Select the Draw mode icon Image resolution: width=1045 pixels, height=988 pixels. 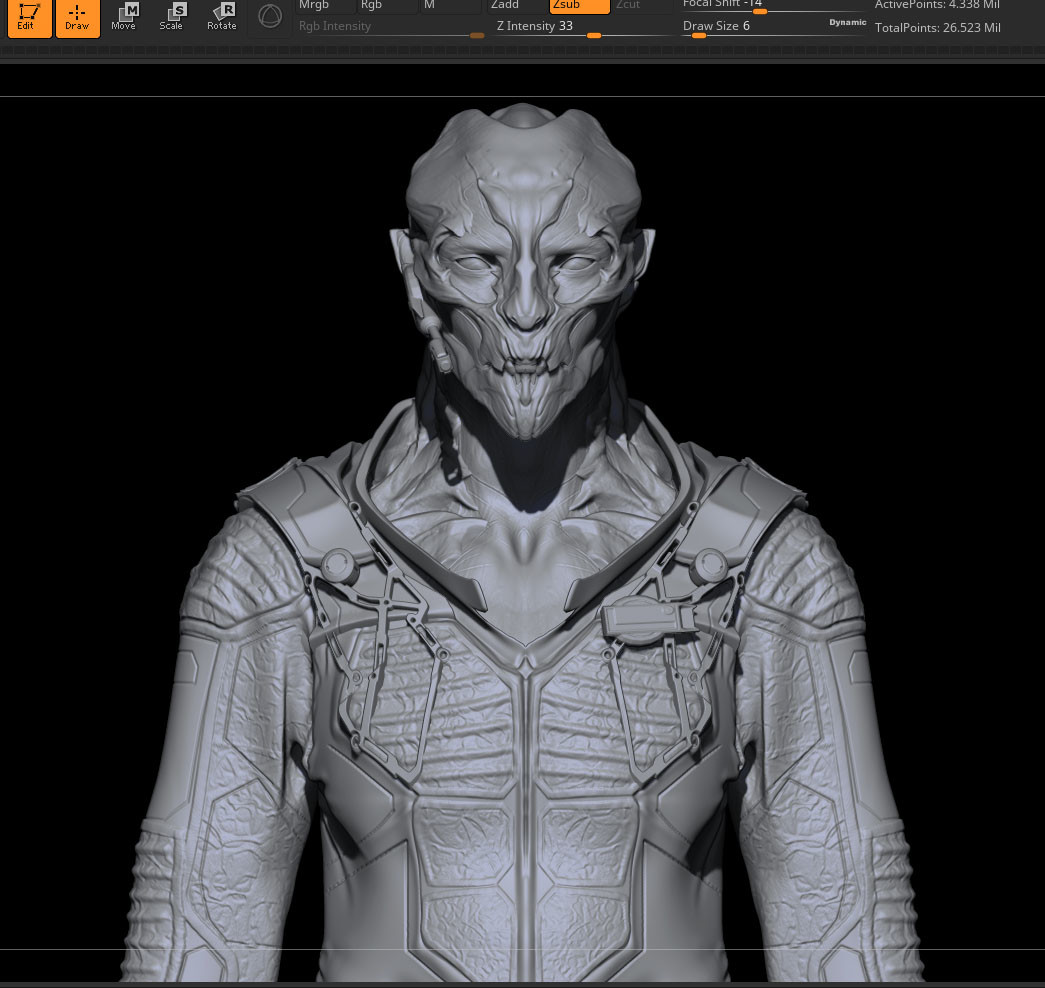77,17
